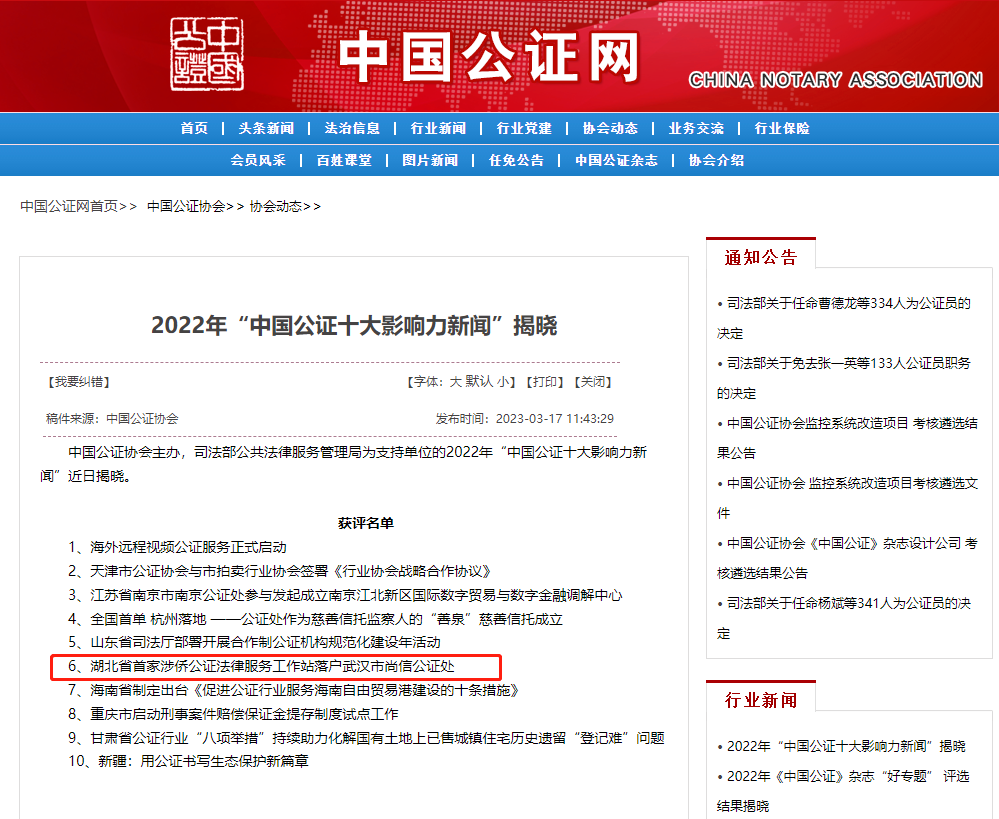
Task: Click the 中国公证网 header title
Action: [x=489, y=56]
